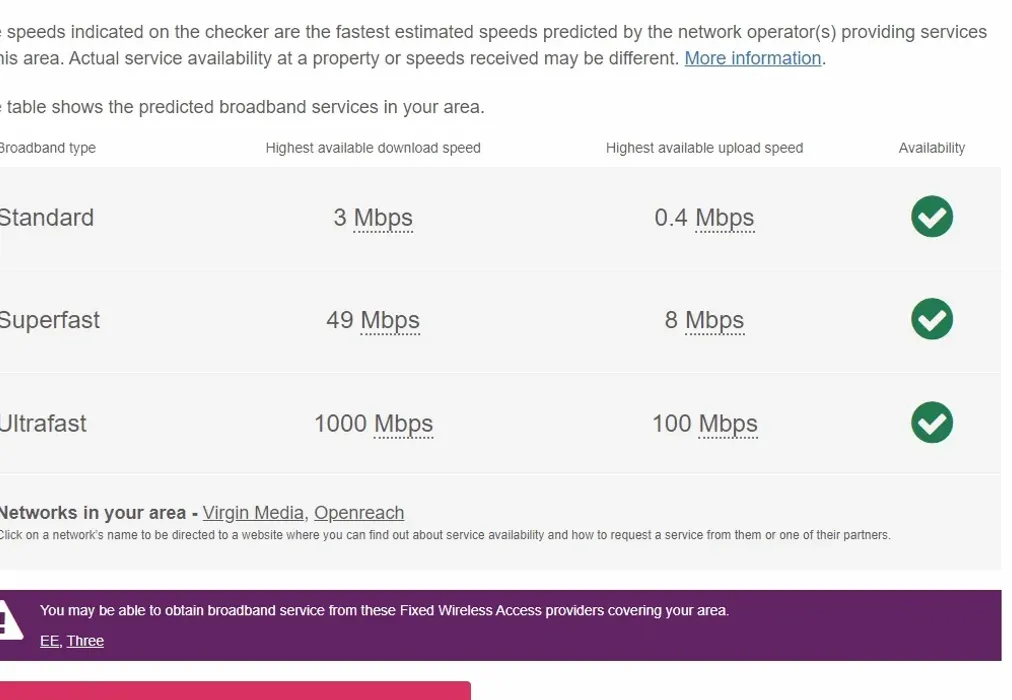
Task: Open the Three provider link
Action: (85, 640)
